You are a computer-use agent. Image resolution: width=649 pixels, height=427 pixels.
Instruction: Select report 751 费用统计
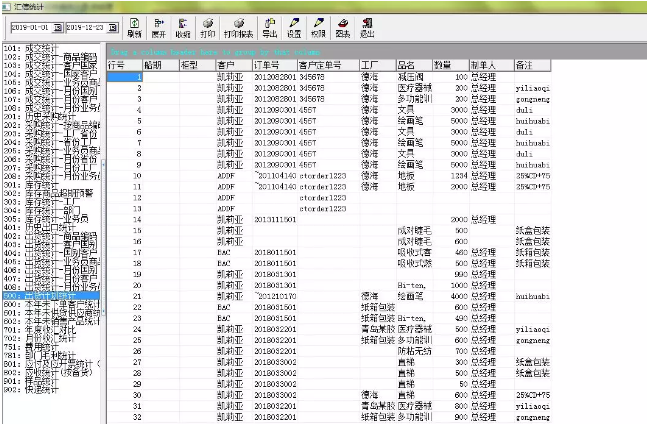pyautogui.click(x=31, y=347)
